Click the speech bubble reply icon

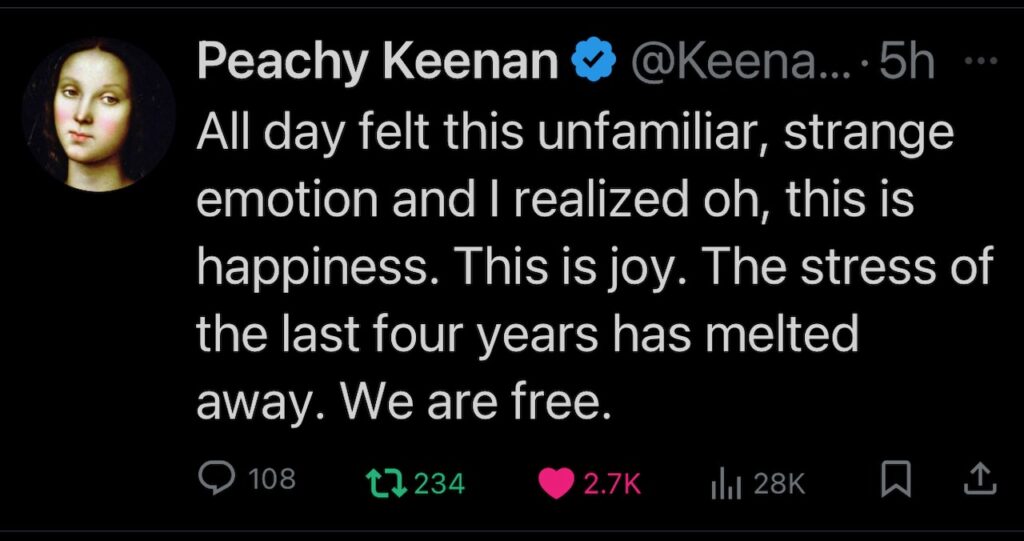coord(217,481)
